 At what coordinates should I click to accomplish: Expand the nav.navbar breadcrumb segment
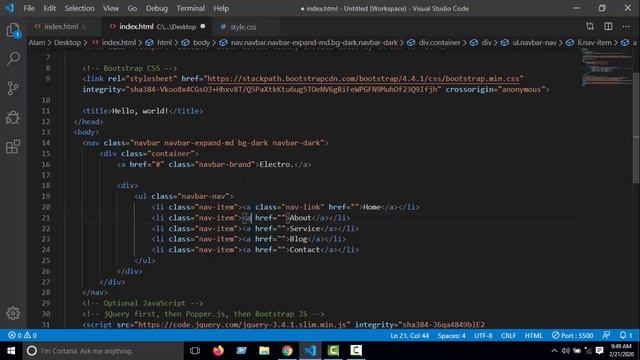point(314,42)
